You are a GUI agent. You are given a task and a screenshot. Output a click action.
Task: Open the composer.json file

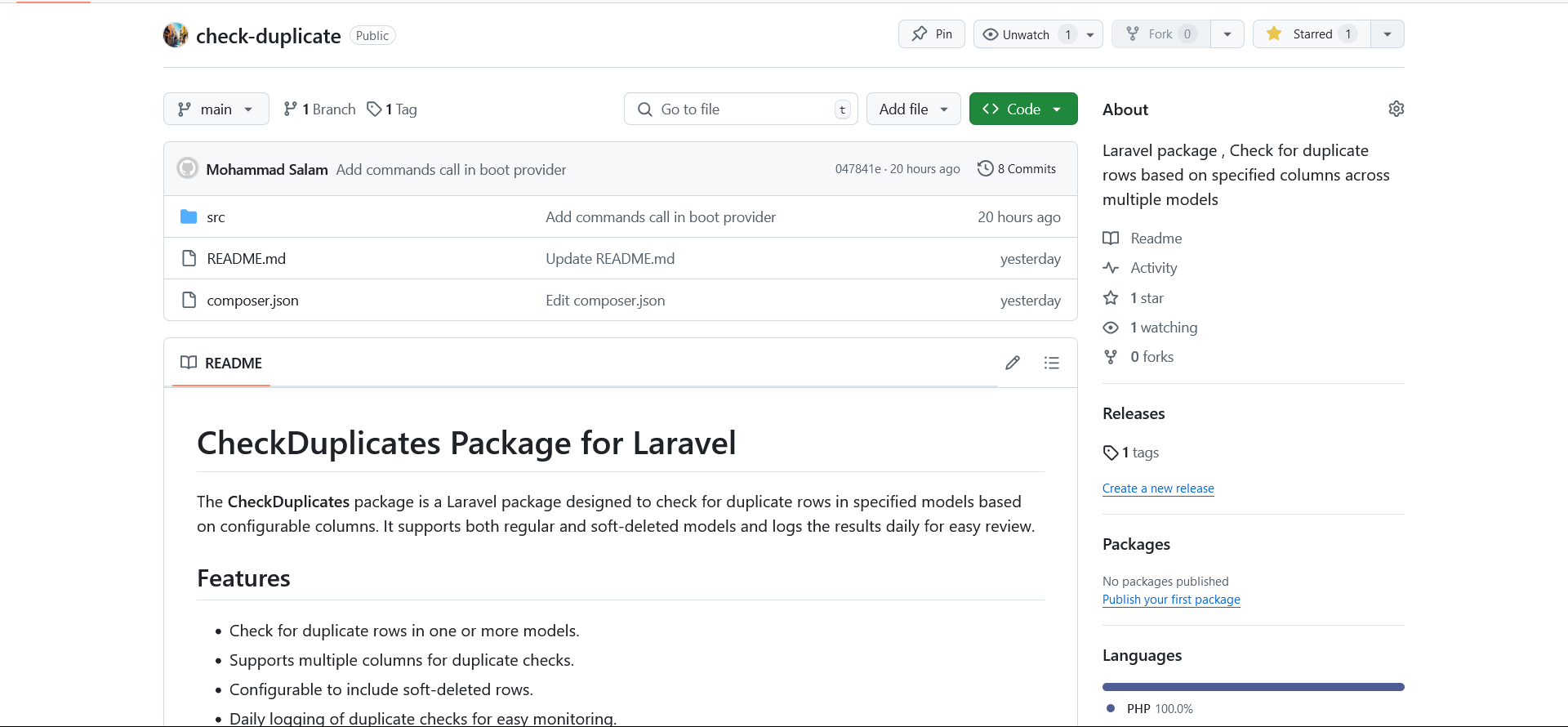[x=252, y=301]
